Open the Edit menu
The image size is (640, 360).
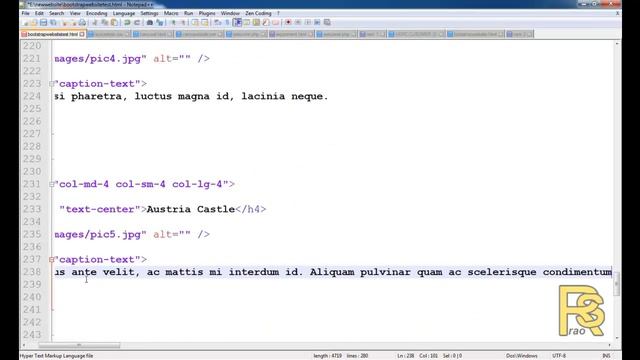click(x=39, y=13)
